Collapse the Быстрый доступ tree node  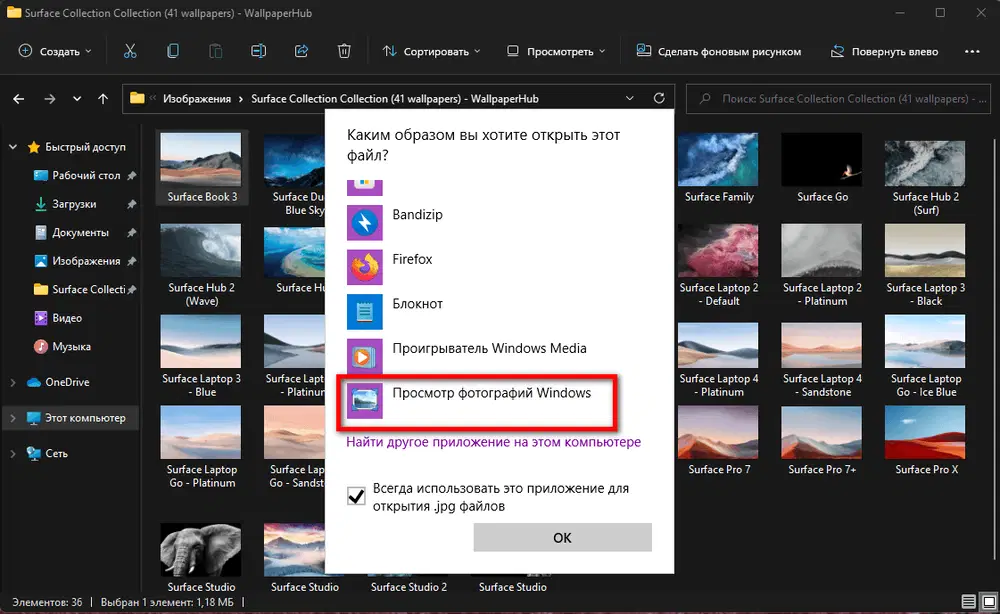click(x=13, y=147)
